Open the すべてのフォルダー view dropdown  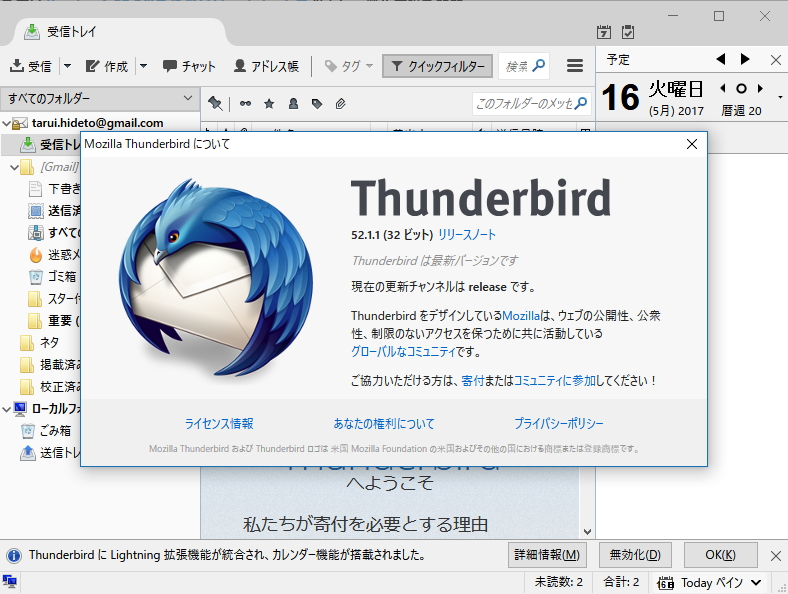[100, 98]
